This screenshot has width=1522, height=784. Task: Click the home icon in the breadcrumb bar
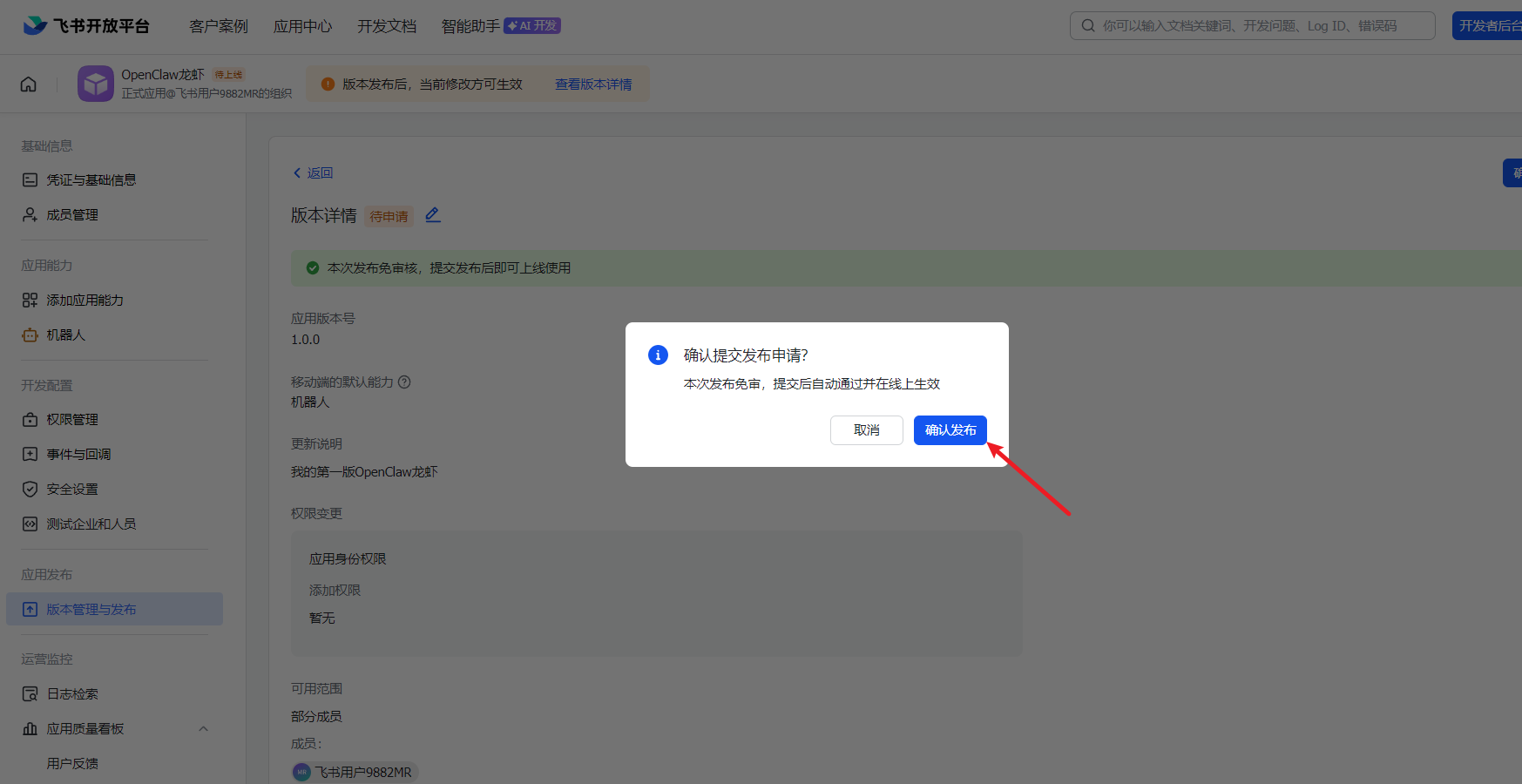29,84
